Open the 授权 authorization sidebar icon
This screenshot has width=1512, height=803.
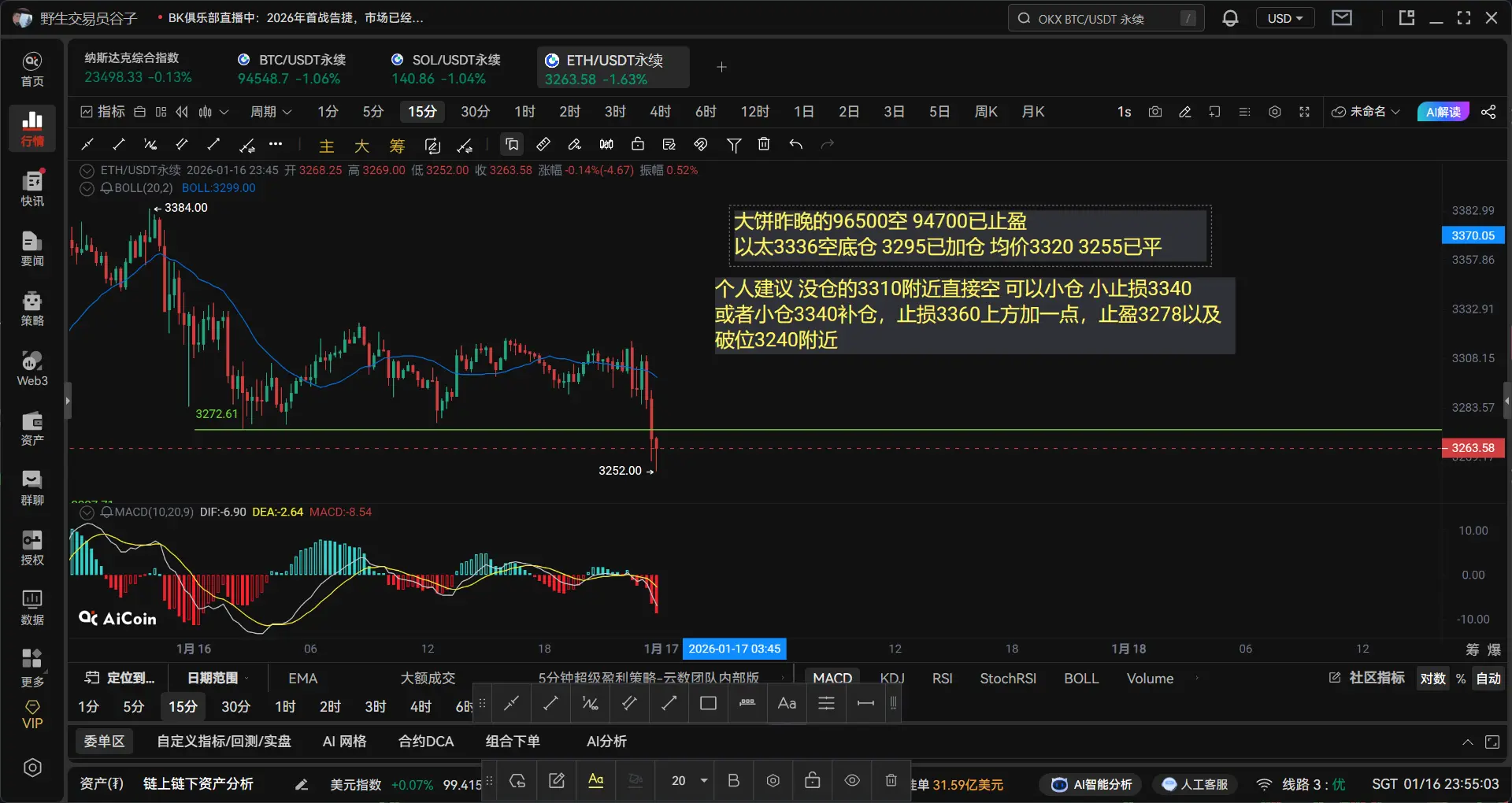tap(32, 548)
